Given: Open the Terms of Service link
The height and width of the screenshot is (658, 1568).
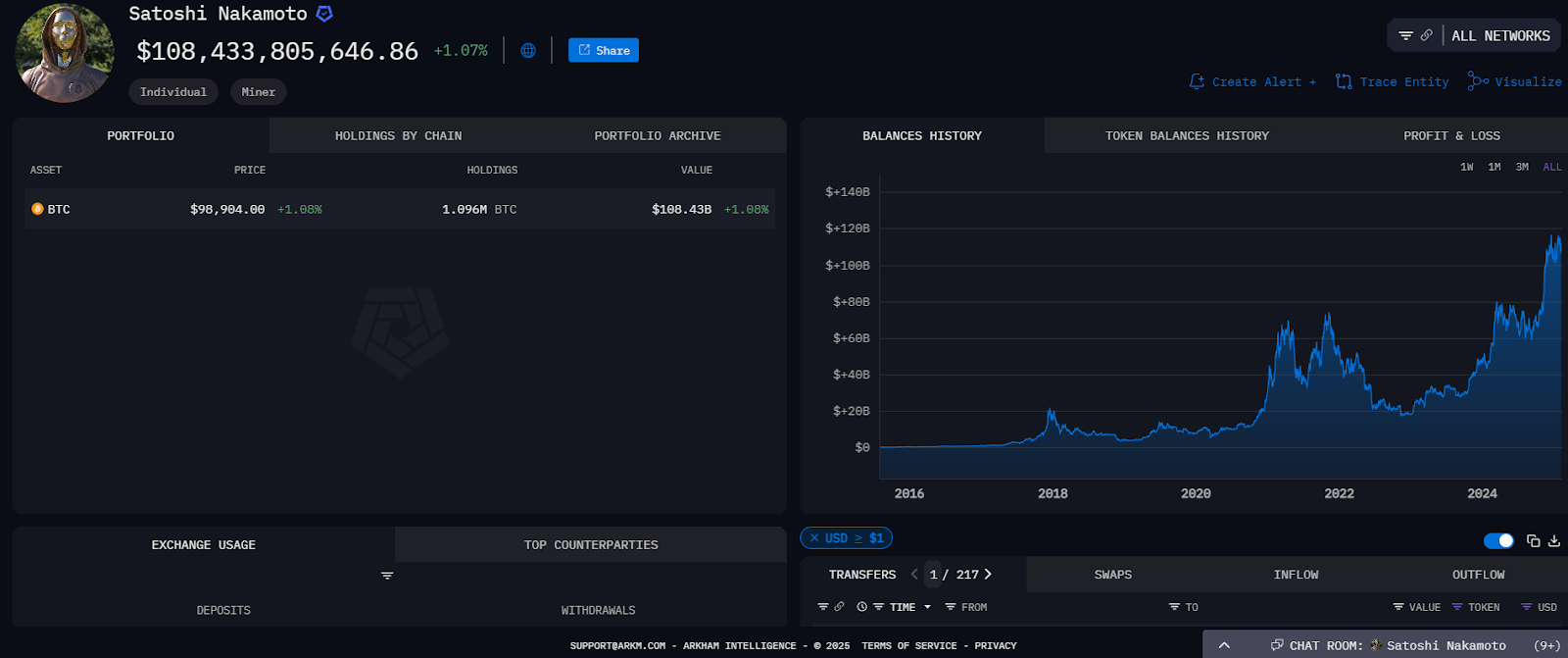Looking at the screenshot, I should tap(909, 645).
